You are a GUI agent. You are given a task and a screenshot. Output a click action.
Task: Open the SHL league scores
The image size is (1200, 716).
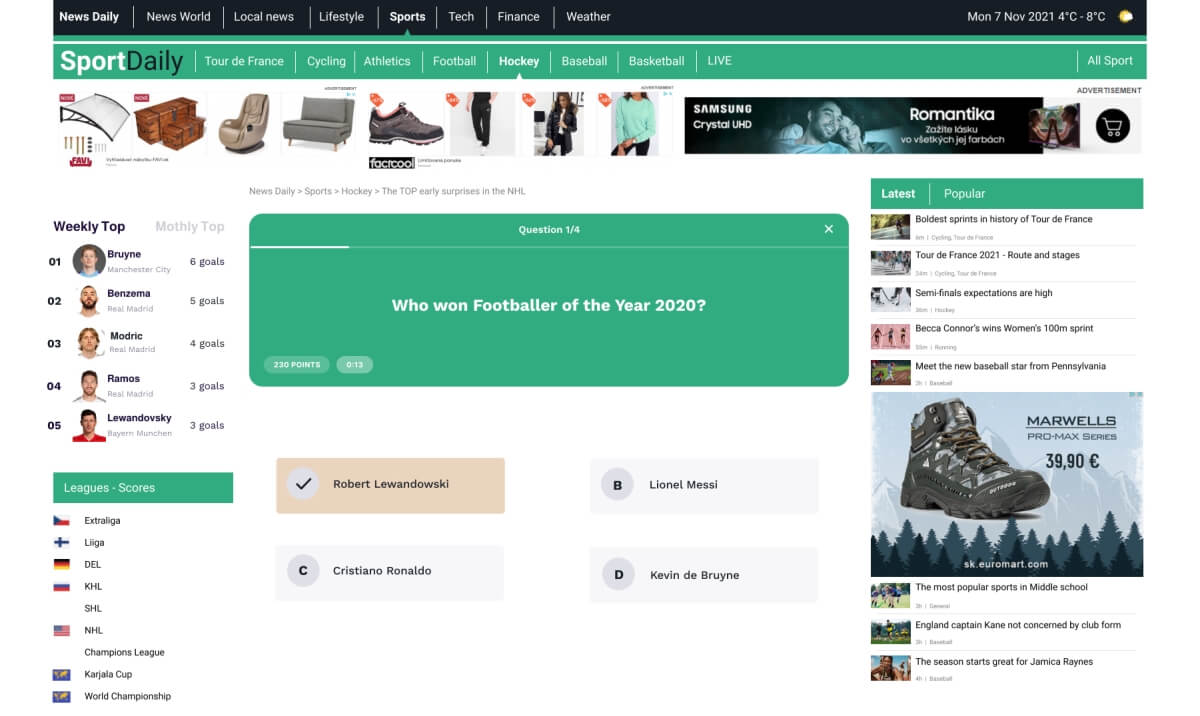(93, 609)
